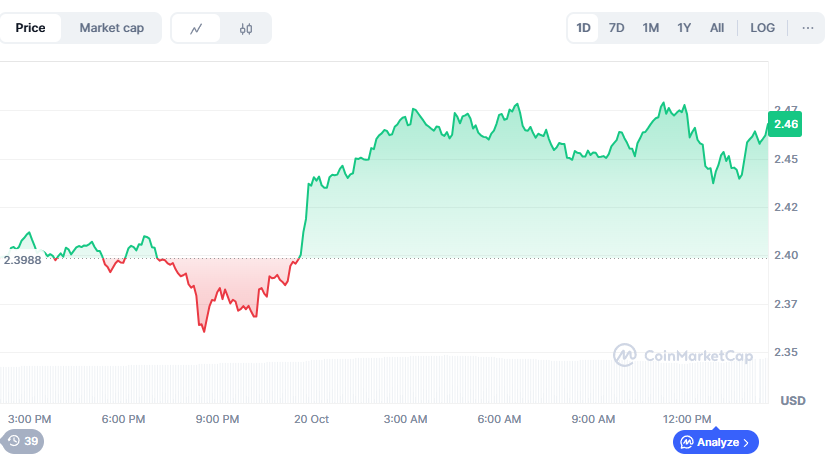The image size is (827, 458).
Task: Open the three-dot more options menu
Action: point(807,28)
